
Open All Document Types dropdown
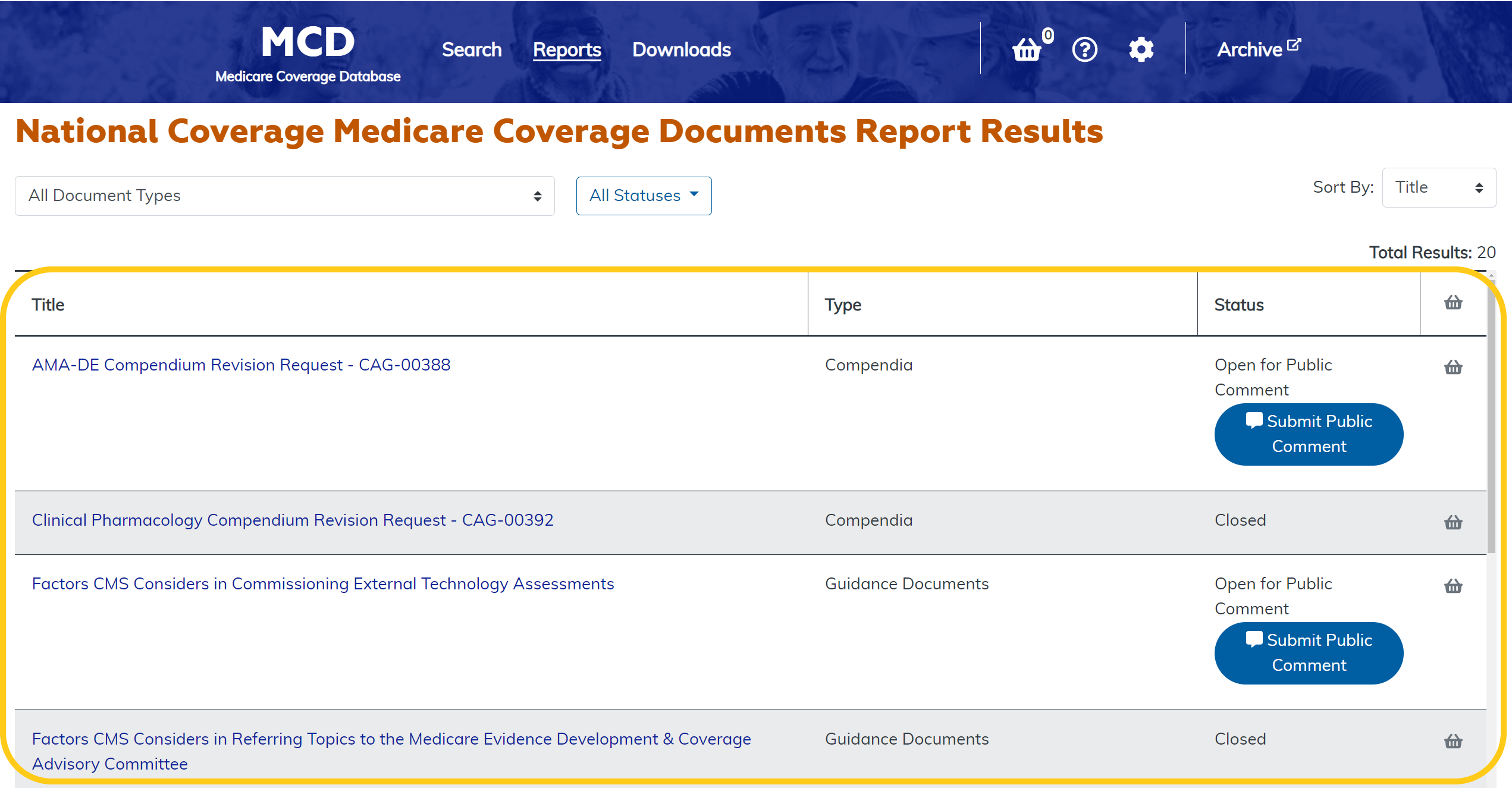point(284,196)
